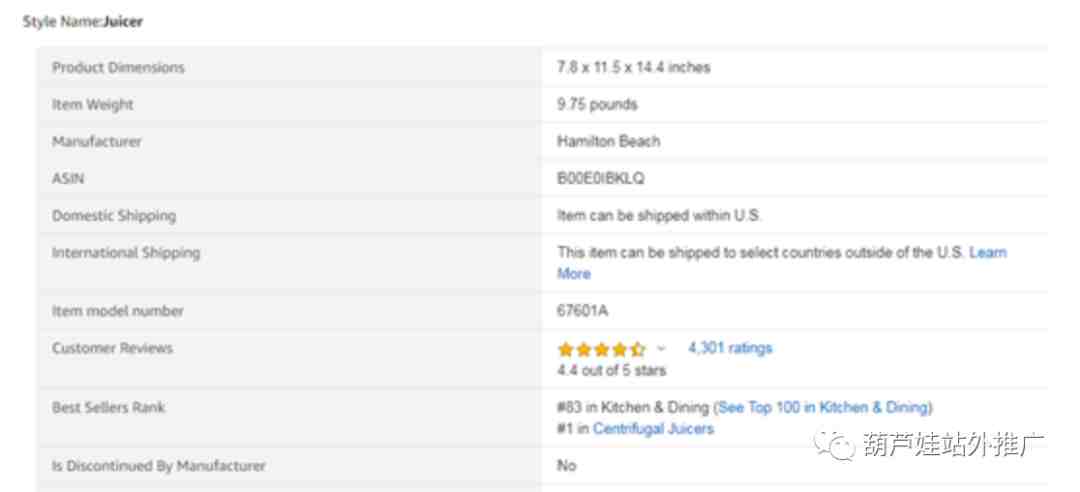
Task: Click the Item Weight 9.75 pounds value
Action: tap(597, 105)
